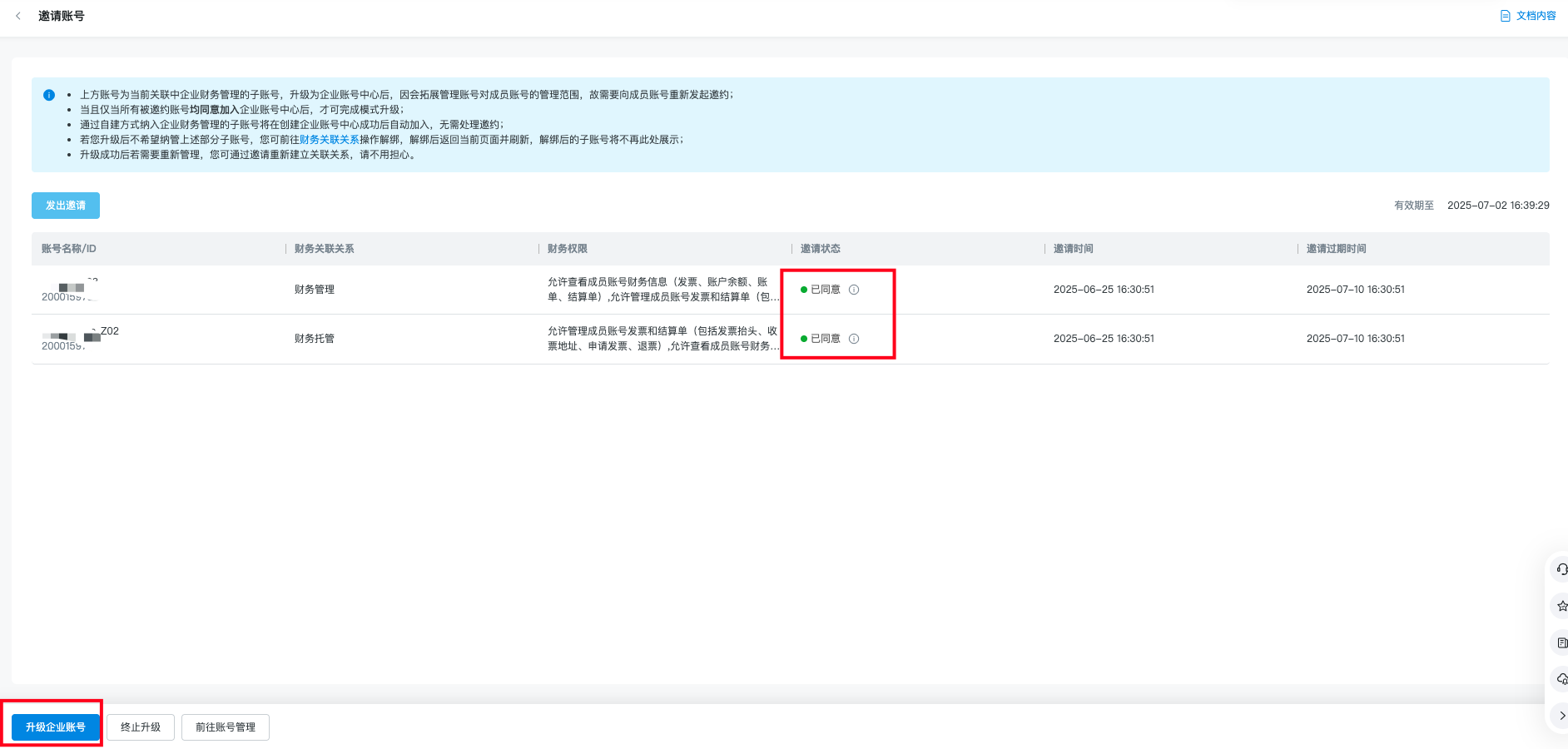Click the back arrow beside 邀请账号

(x=18, y=16)
